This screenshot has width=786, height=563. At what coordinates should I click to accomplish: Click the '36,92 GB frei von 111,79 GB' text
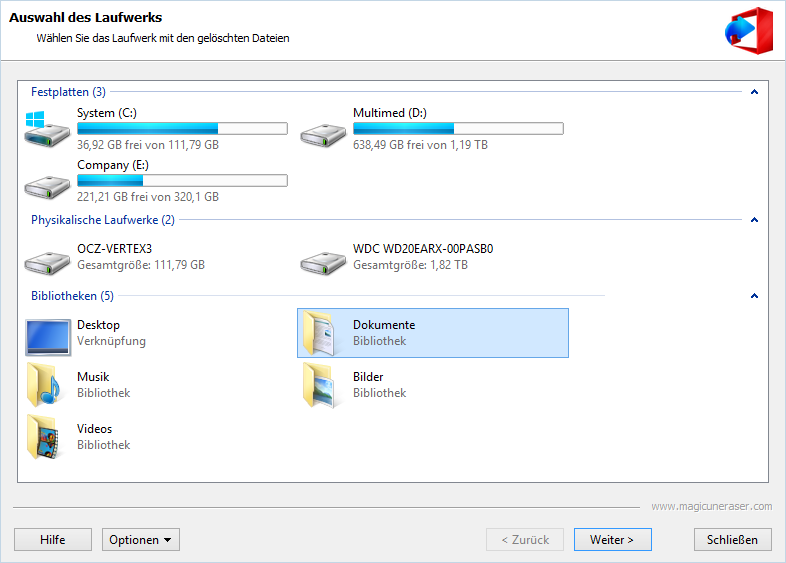click(148, 145)
